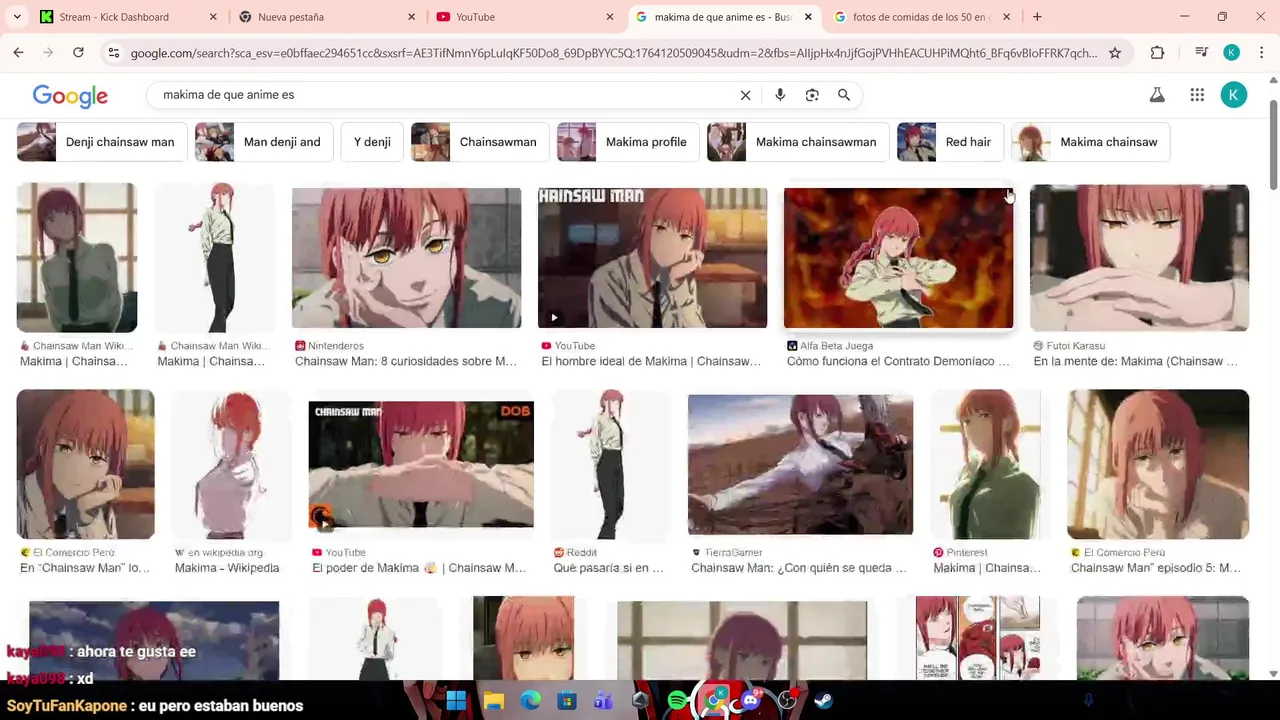This screenshot has height=720, width=1280.
Task: Click the address bar URL
Action: pyautogui.click(x=613, y=53)
